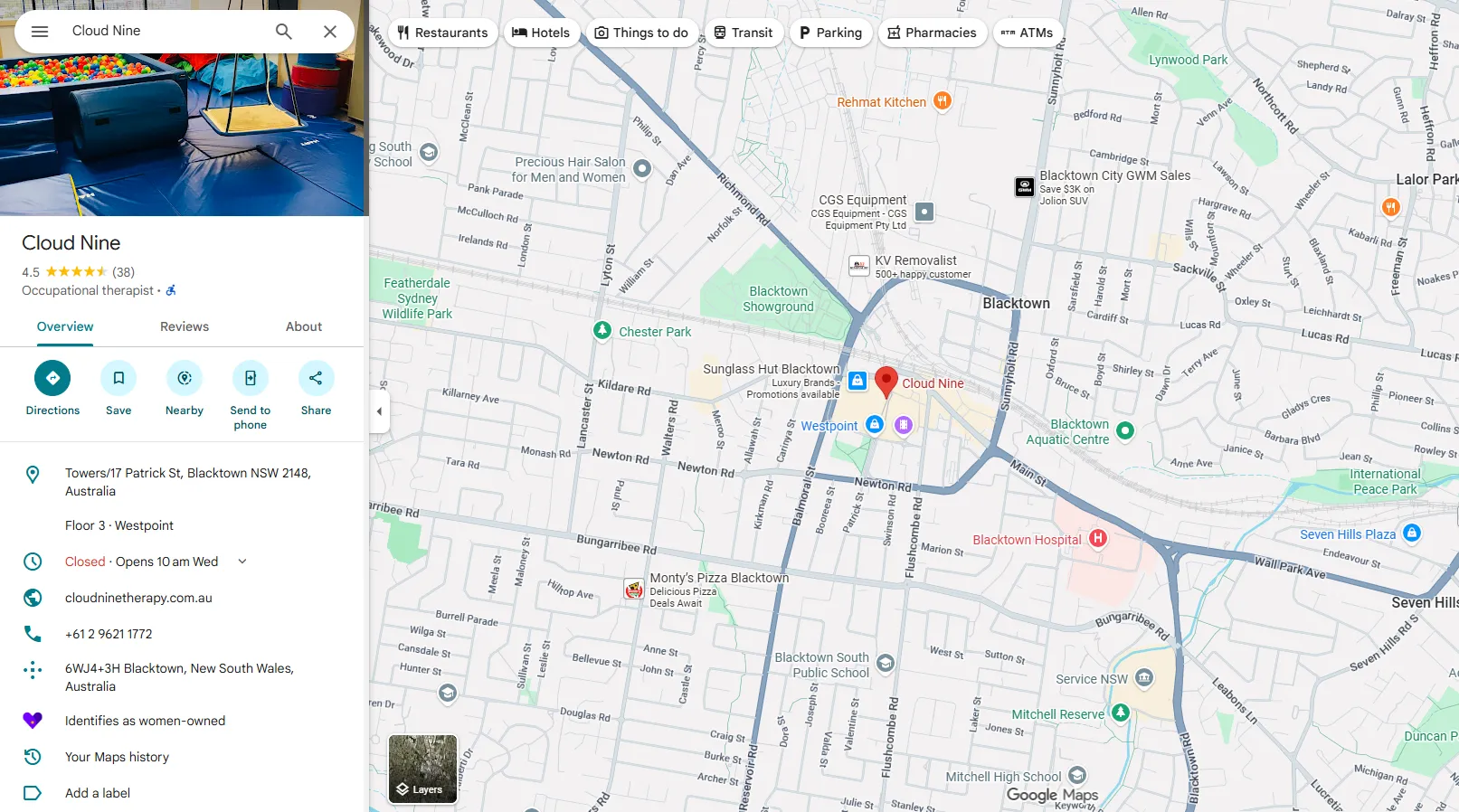This screenshot has height=812, width=1459.
Task: Open the Chester Park marker
Action: point(602,330)
